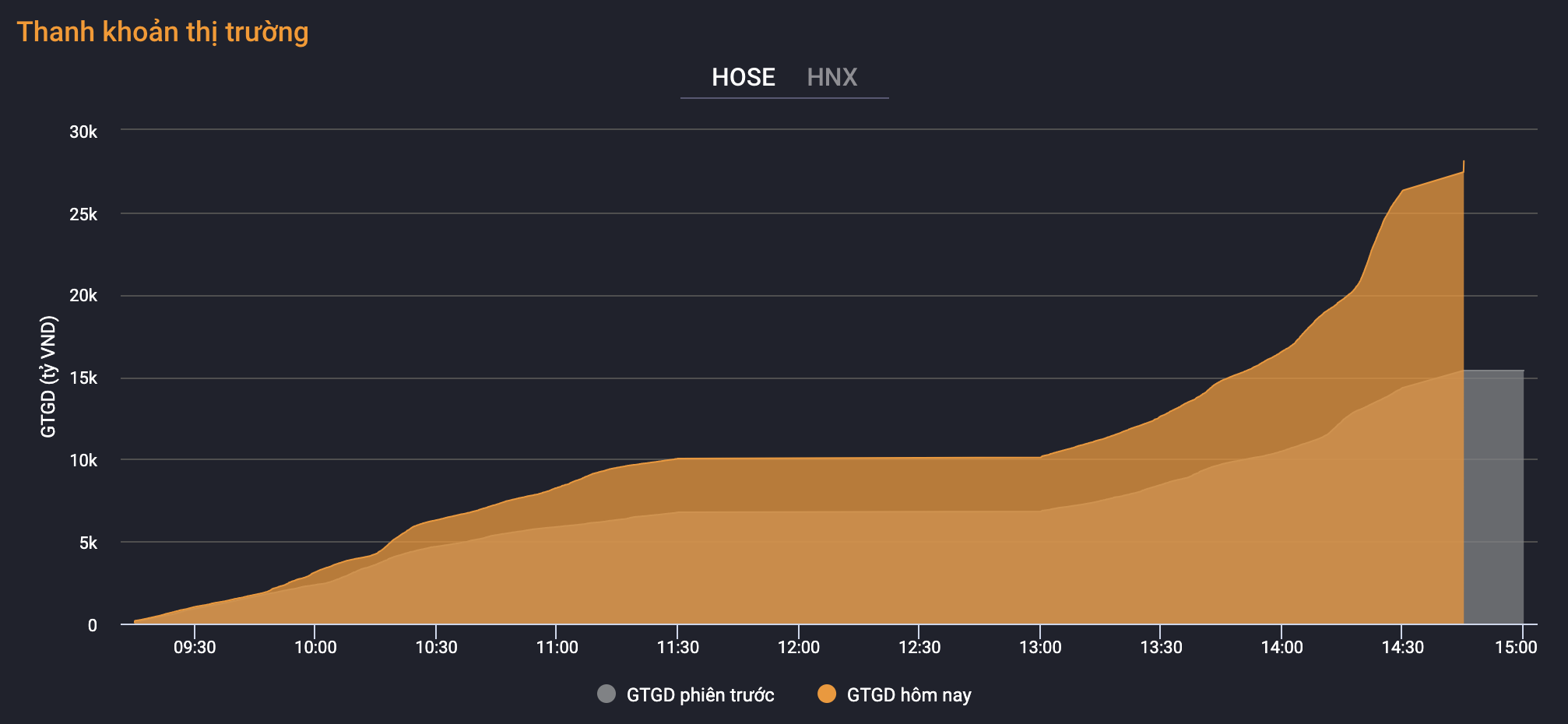This screenshot has width=1568, height=724.
Task: Switch to the HNX tab
Action: pos(831,77)
